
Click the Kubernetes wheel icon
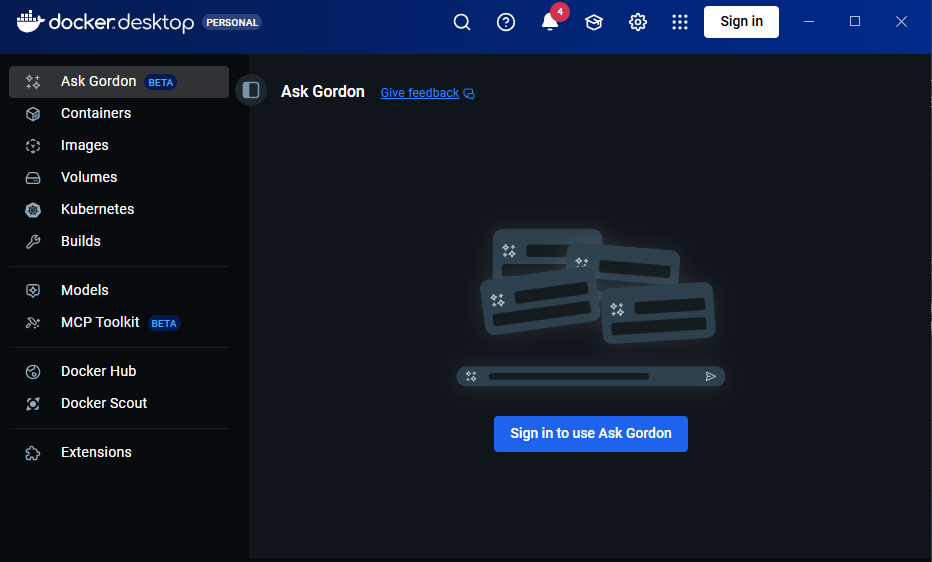click(33, 209)
